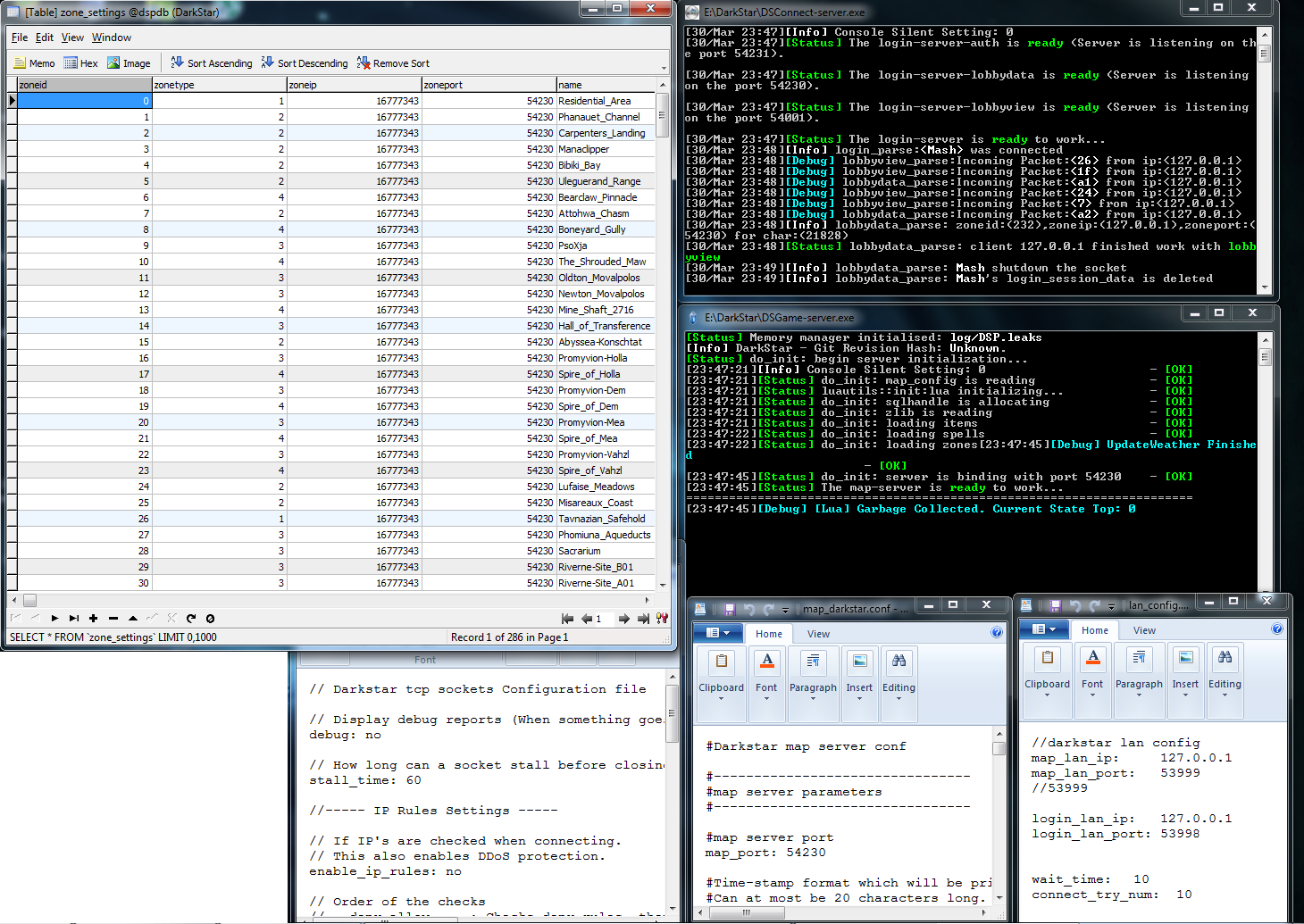Click Save icon in map_darkstar.conf title bar
The image size is (1304, 924).
click(x=729, y=609)
